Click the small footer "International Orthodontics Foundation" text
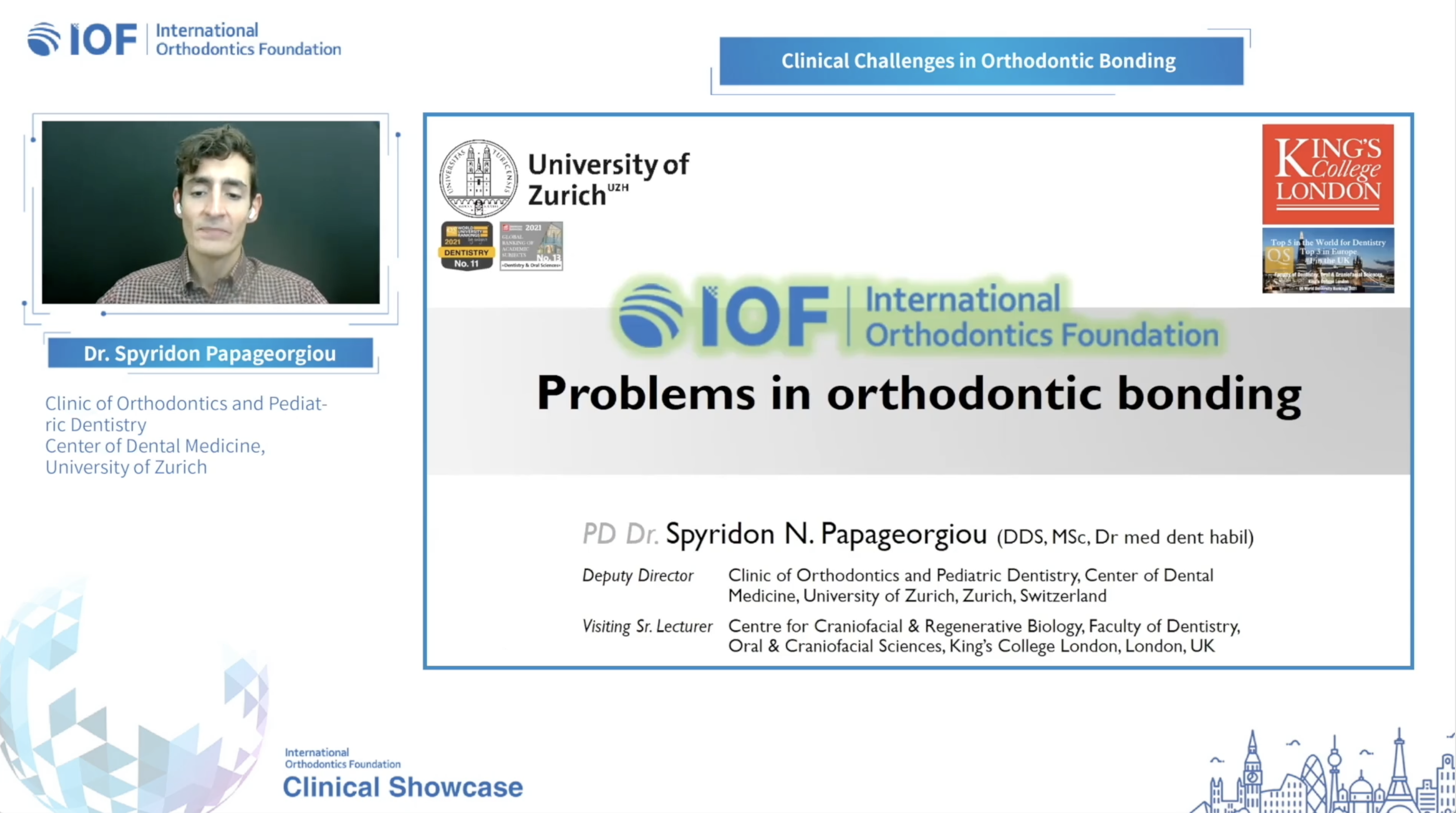1456x813 pixels. tap(343, 758)
